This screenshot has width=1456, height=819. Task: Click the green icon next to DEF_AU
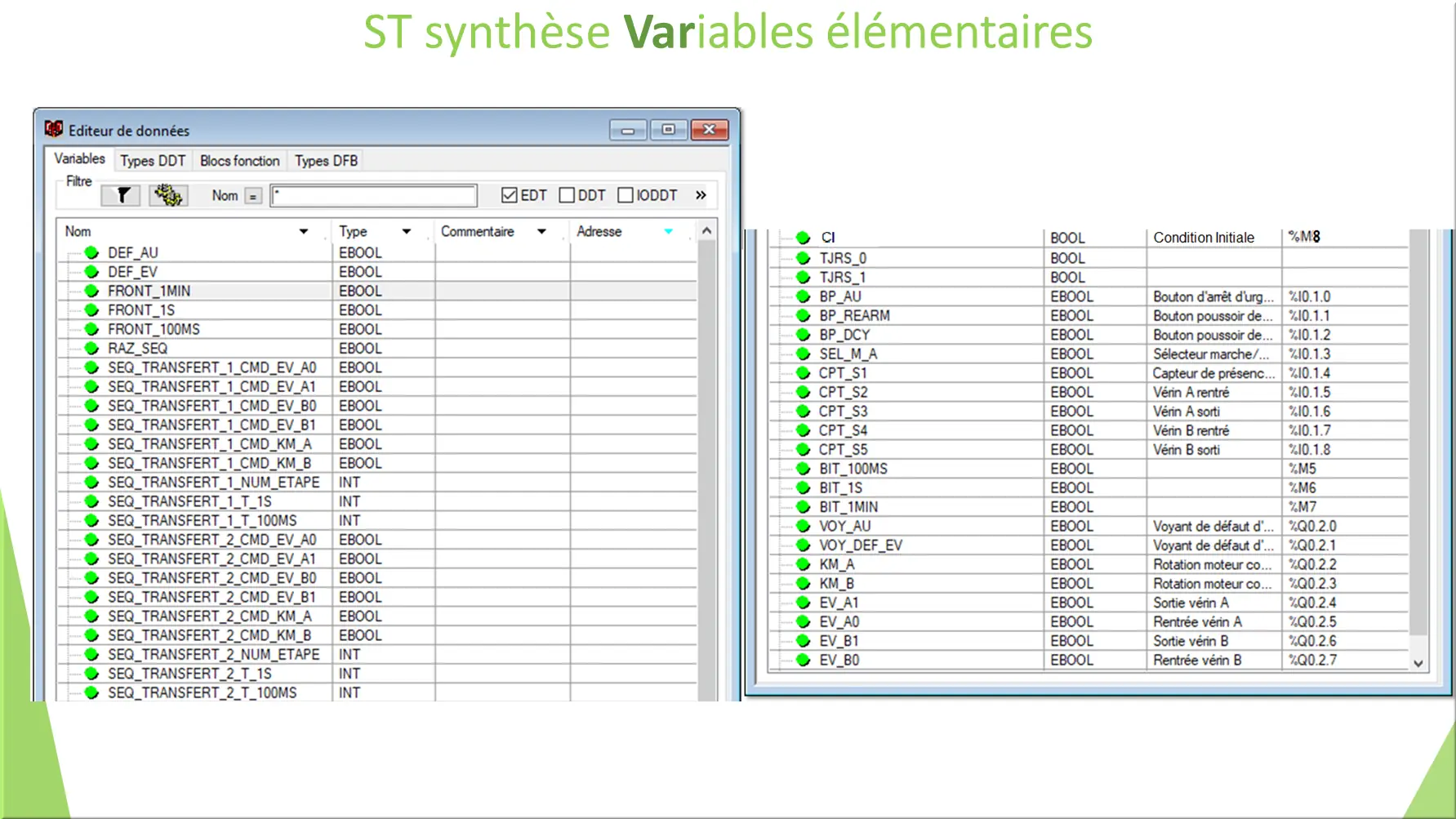coord(91,252)
